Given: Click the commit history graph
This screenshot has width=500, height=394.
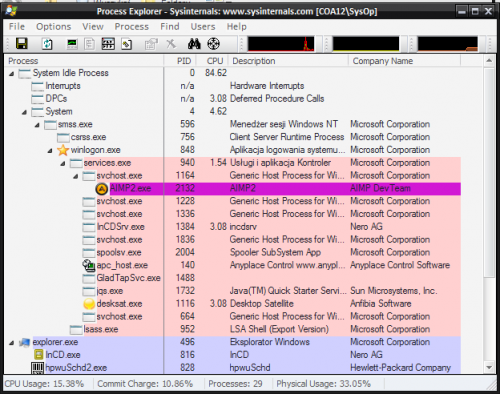Looking at the screenshot, I should pos(366,44).
